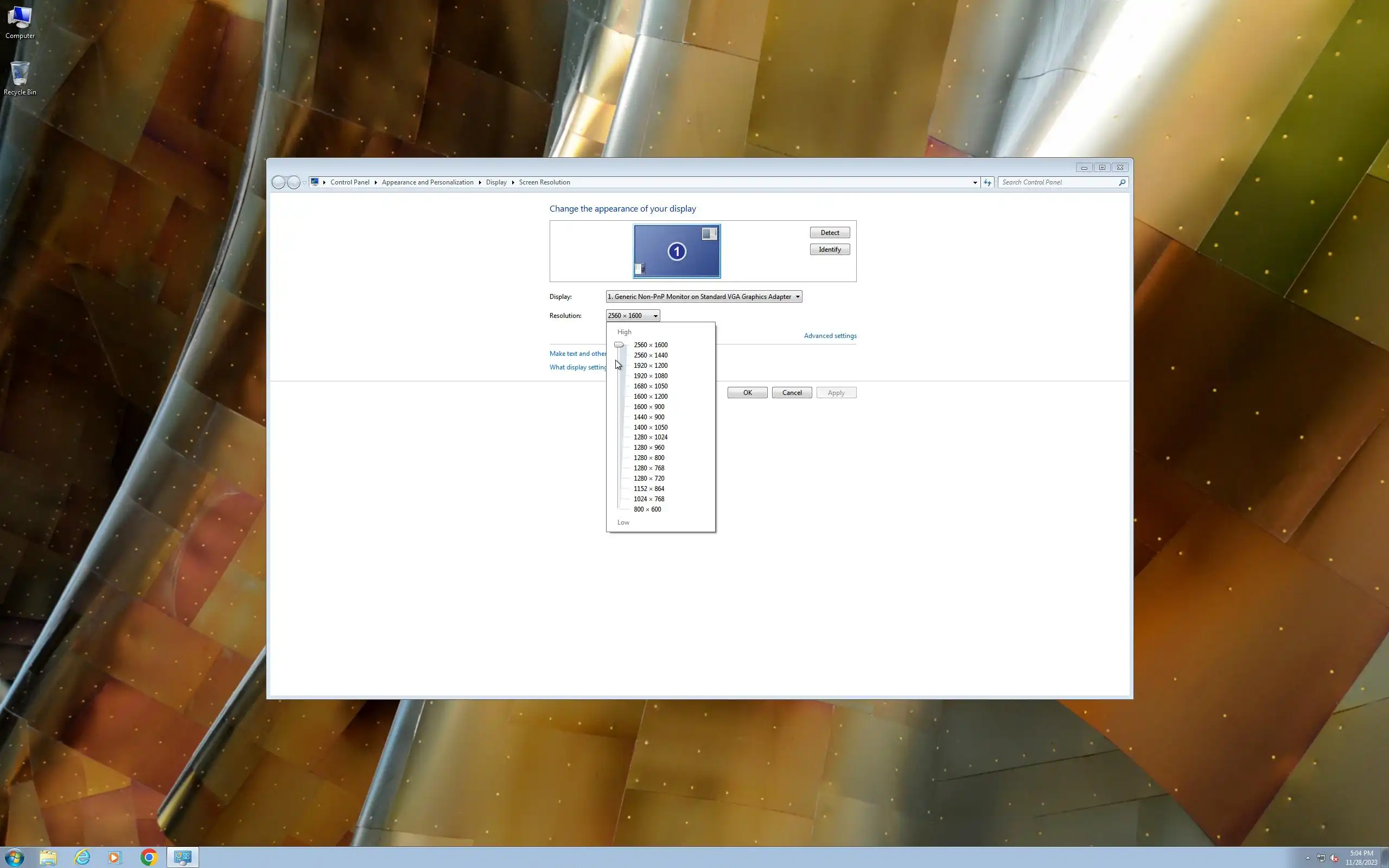Click the resolution slider thumb
Viewport: 1389px width, 868px height.
(618, 344)
